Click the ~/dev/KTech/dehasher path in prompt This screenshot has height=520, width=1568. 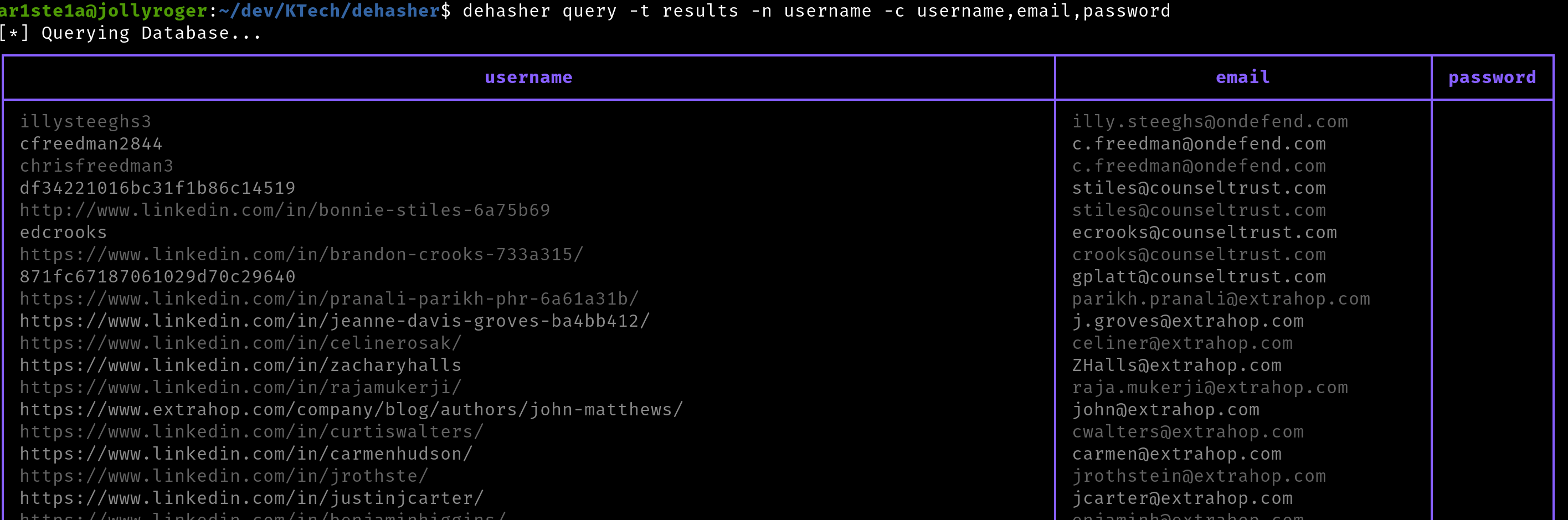coord(330,11)
